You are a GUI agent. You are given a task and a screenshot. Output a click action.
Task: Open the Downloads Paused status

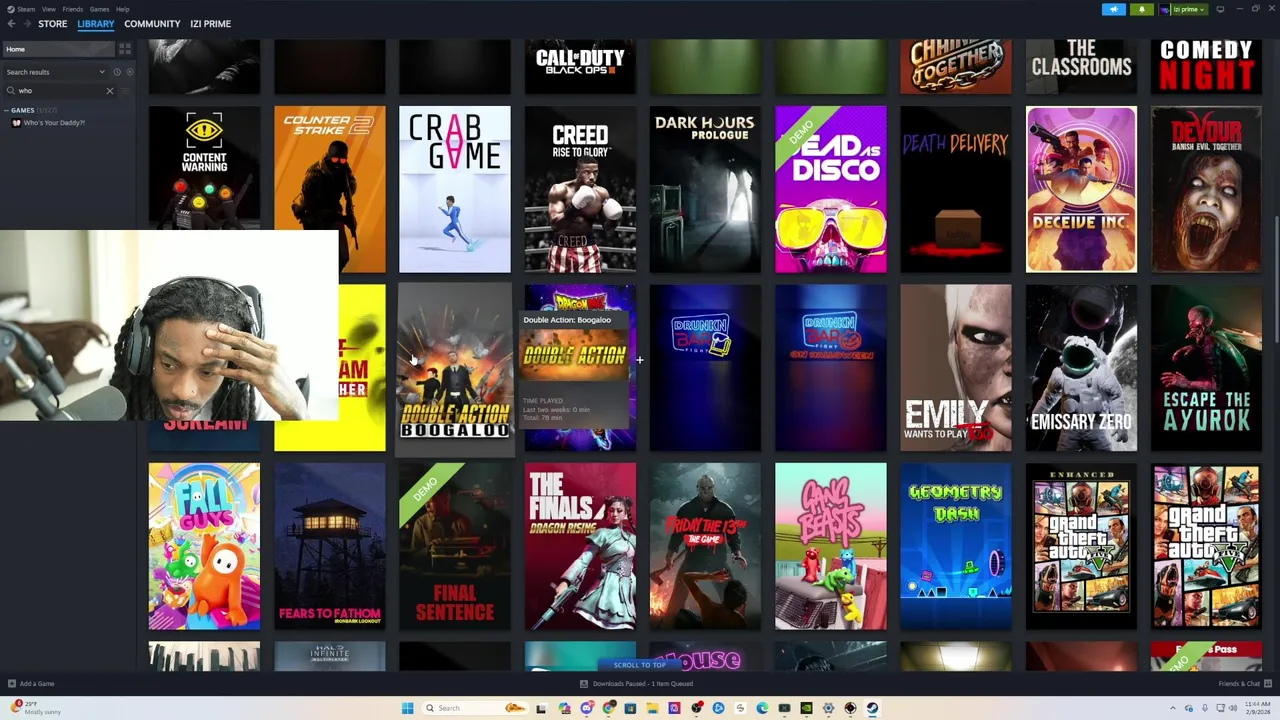[x=637, y=684]
